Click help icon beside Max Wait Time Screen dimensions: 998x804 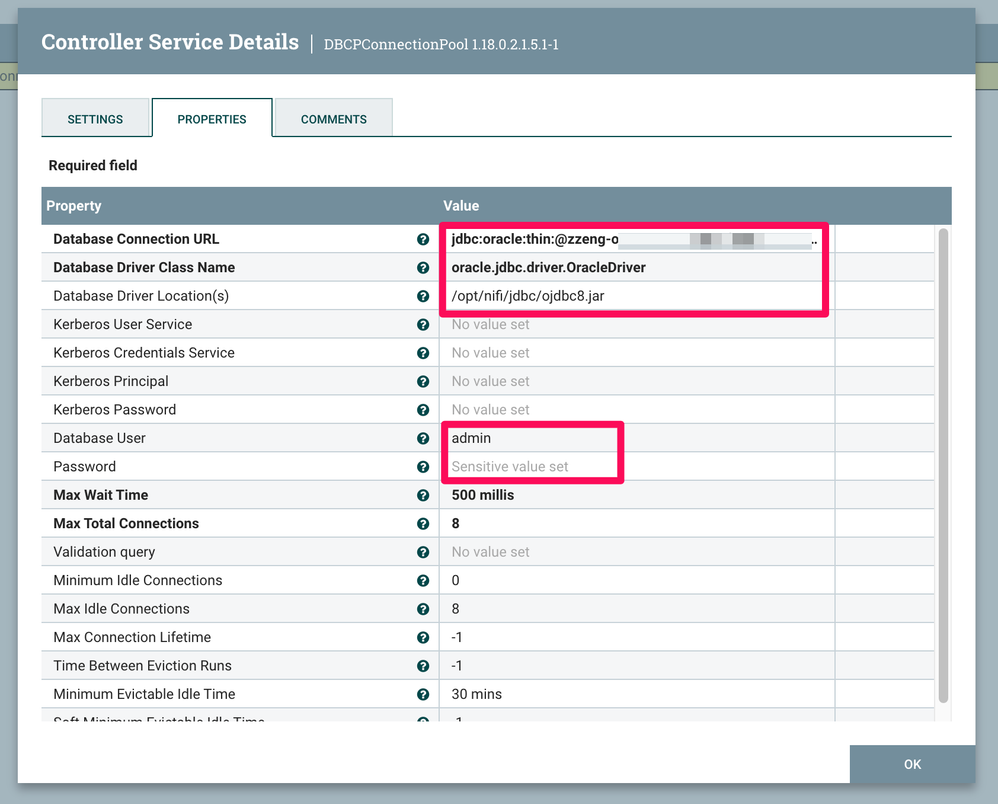[x=423, y=496]
